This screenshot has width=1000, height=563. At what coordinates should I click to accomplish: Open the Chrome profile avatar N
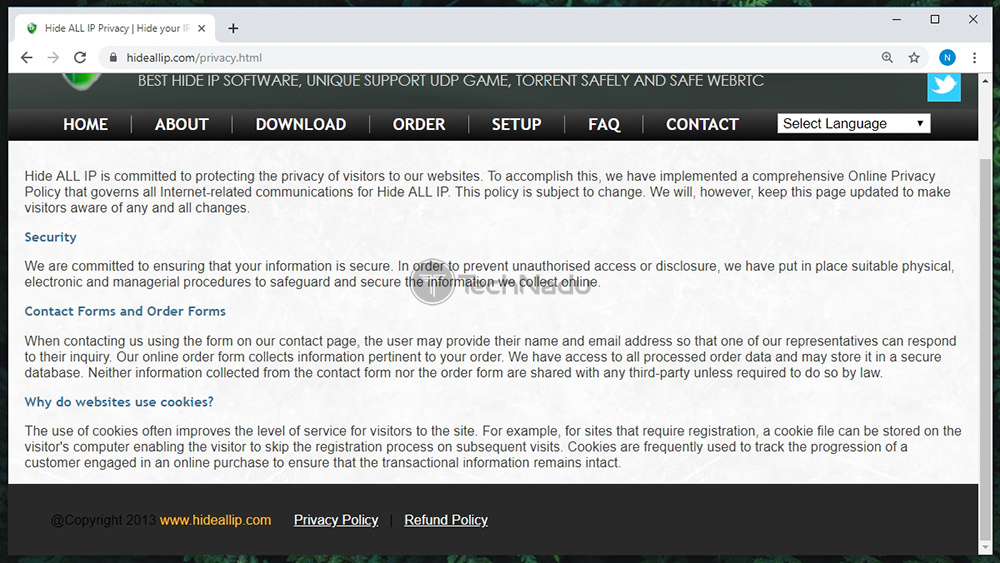(947, 57)
